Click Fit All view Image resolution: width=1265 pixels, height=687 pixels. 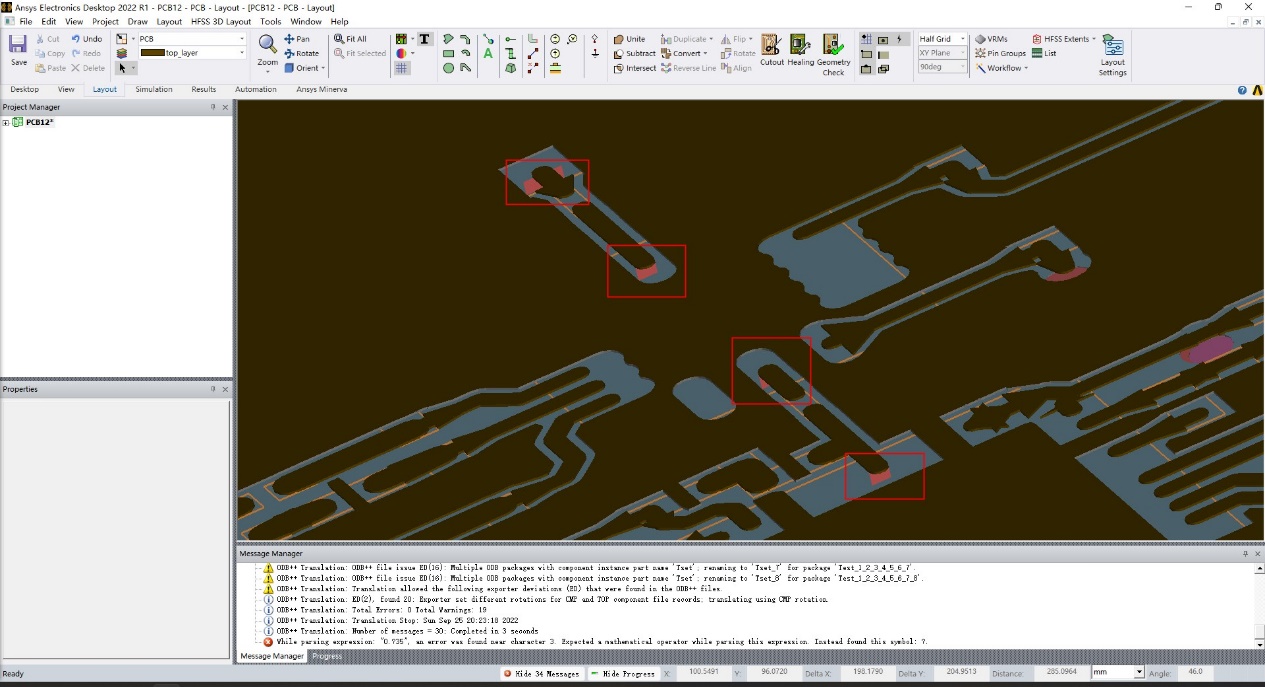(351, 39)
